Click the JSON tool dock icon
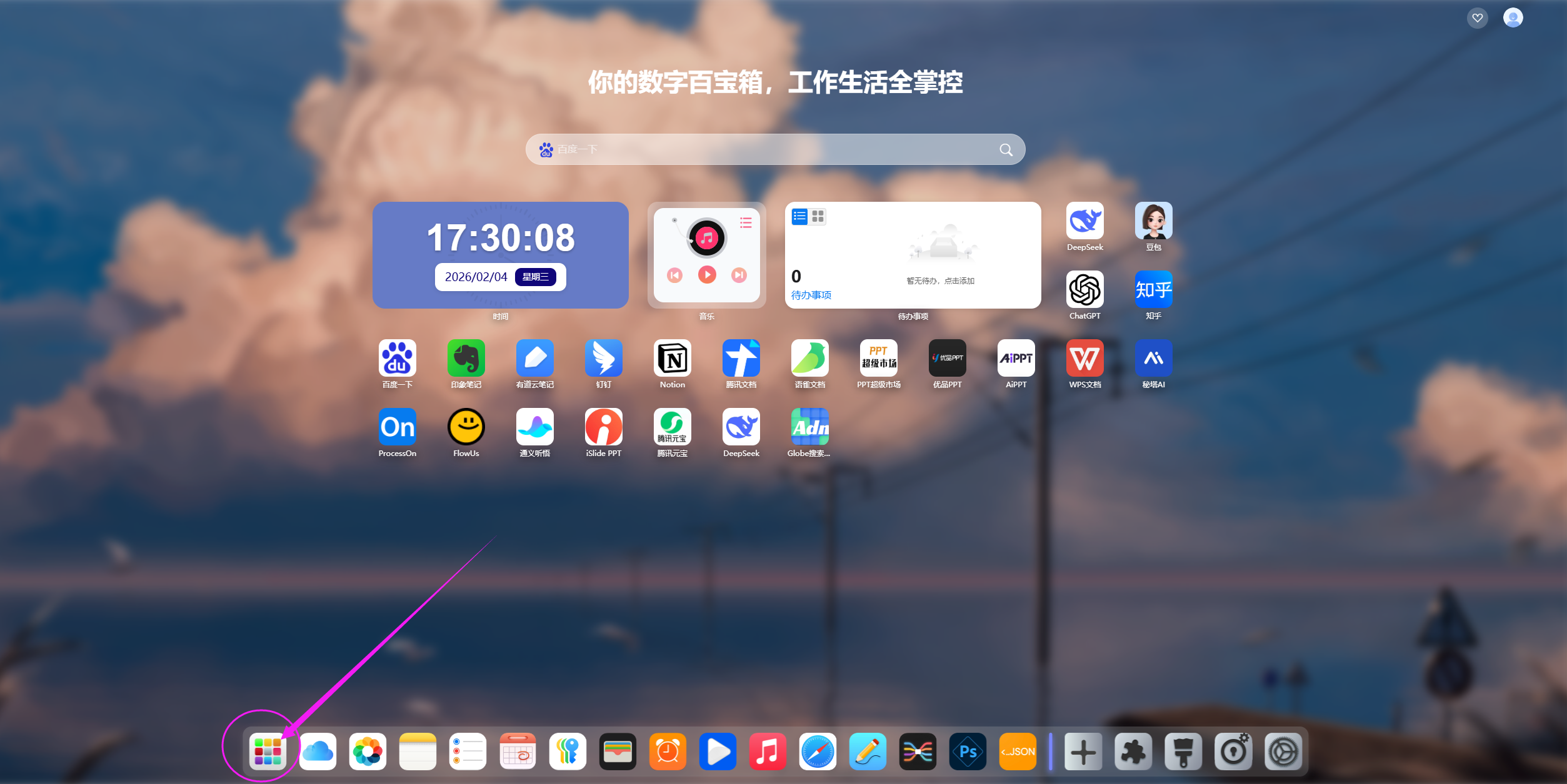 point(1018,752)
